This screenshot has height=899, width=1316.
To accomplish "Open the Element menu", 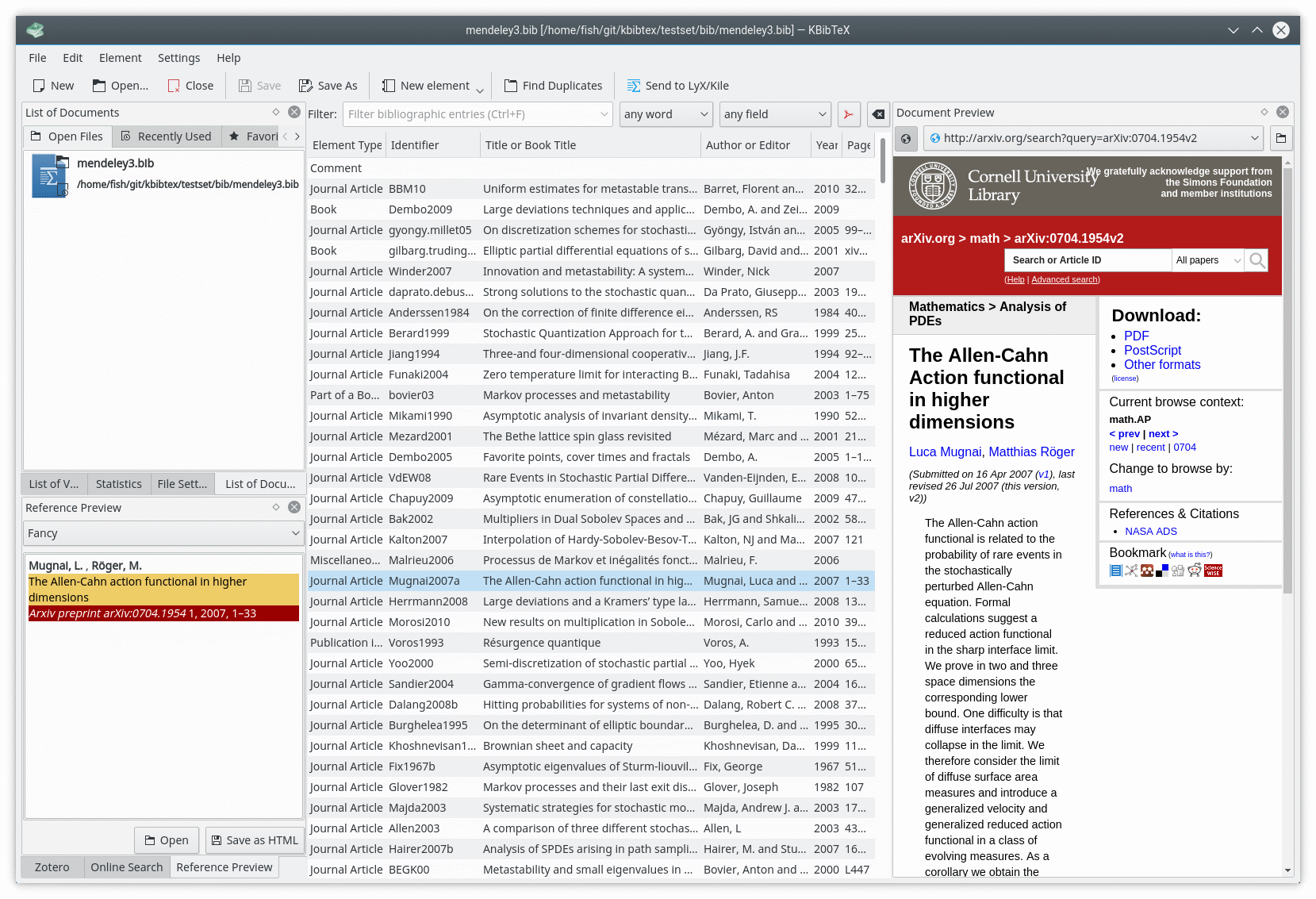I will 120,57.
